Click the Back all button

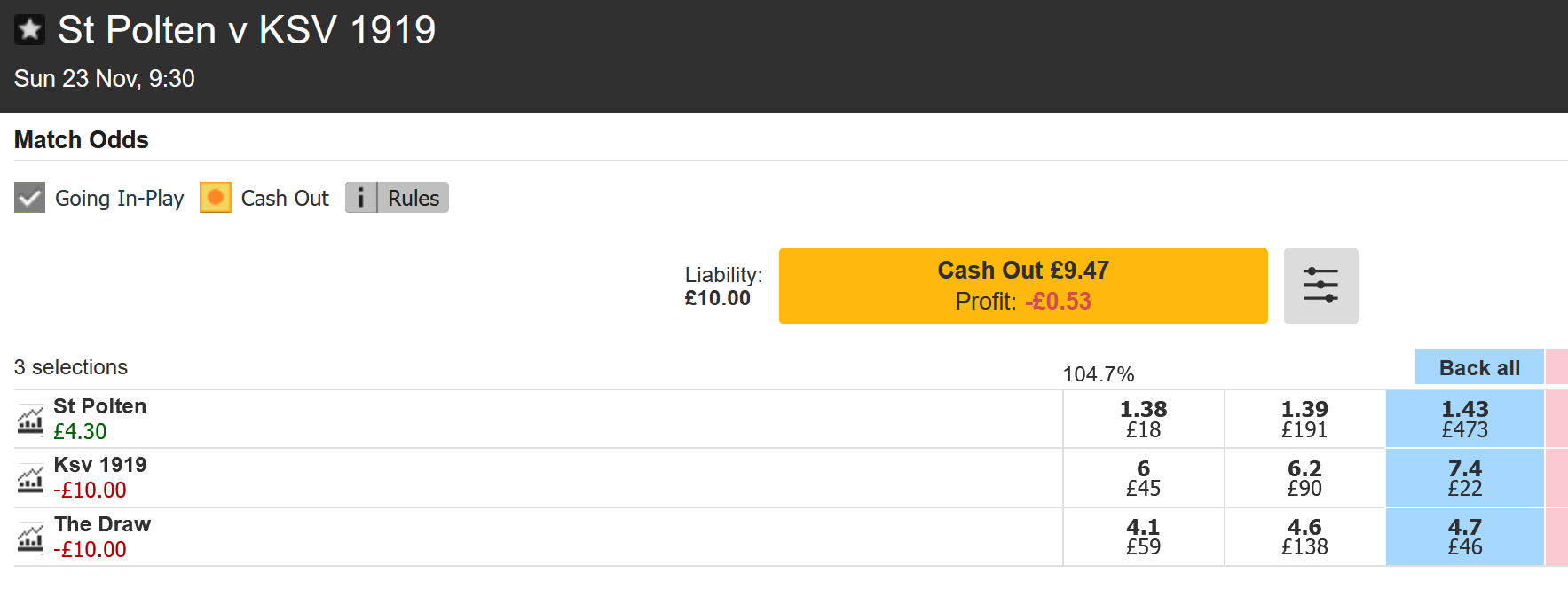tap(1478, 368)
